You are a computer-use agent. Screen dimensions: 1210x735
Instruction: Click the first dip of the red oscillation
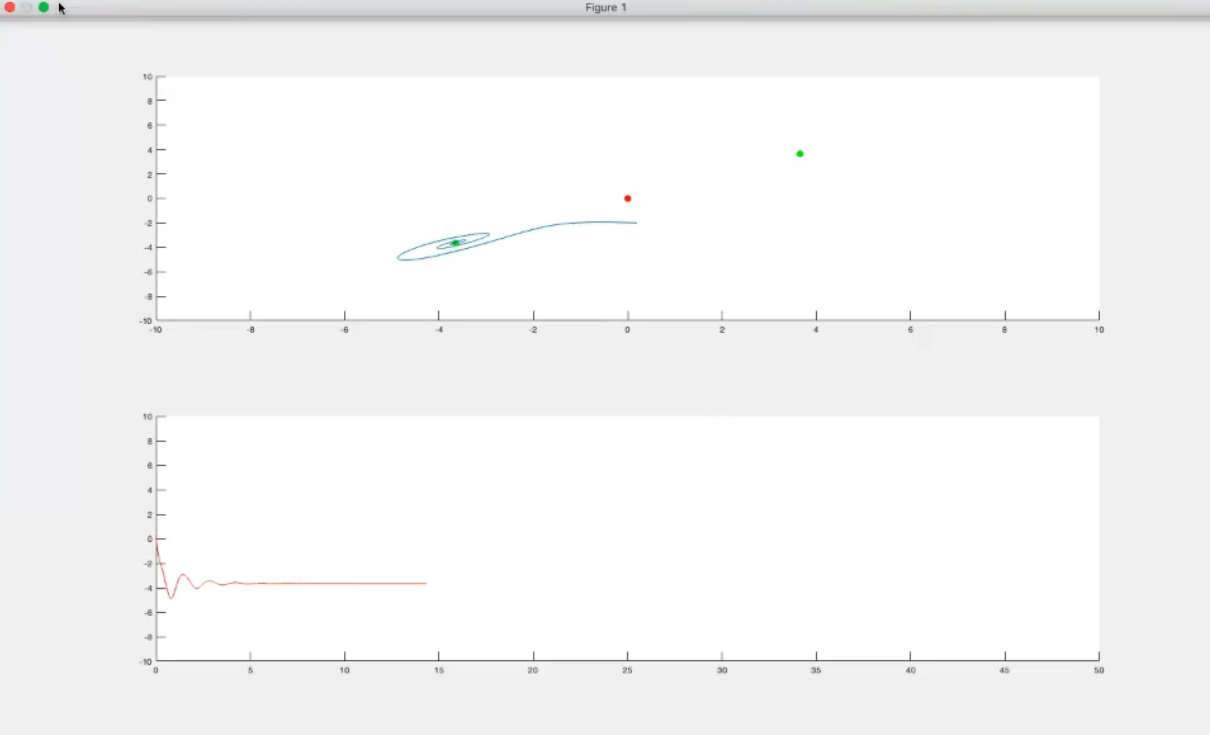coord(171,597)
